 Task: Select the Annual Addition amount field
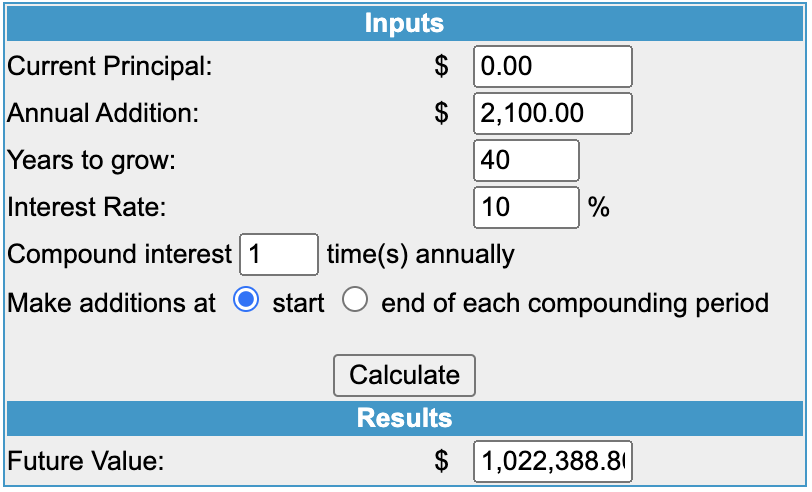pyautogui.click(x=553, y=113)
